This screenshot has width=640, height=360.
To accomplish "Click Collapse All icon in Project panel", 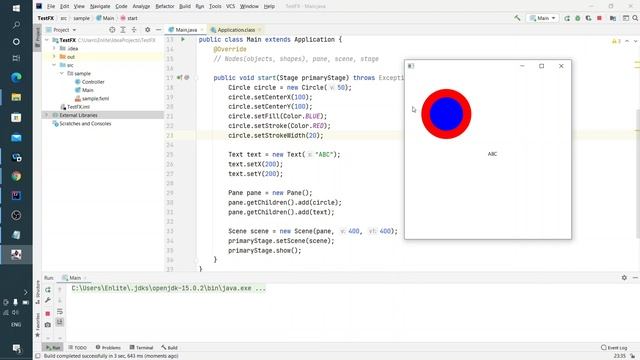I will tap(134, 30).
